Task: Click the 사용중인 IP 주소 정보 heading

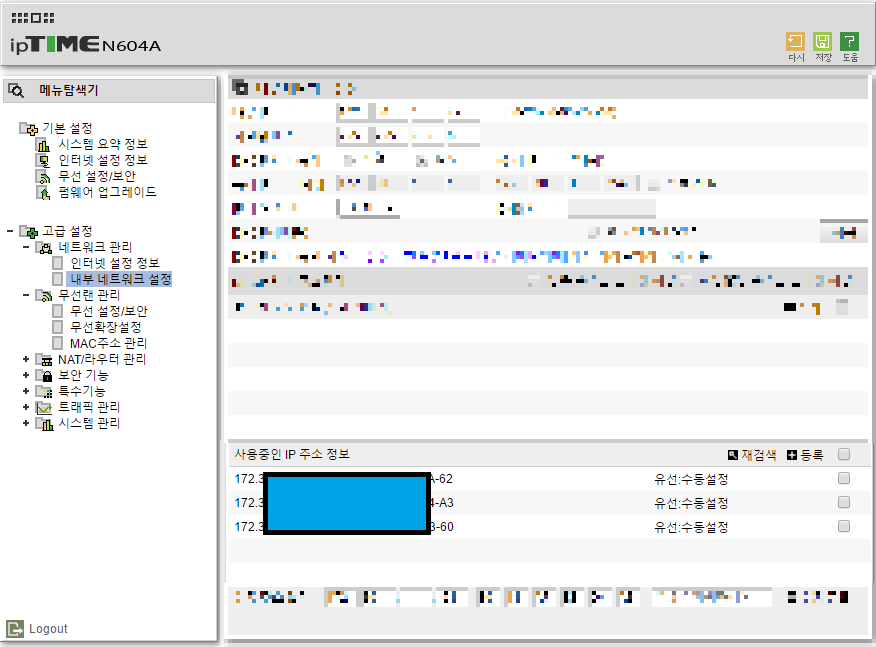Action: pyautogui.click(x=292, y=454)
